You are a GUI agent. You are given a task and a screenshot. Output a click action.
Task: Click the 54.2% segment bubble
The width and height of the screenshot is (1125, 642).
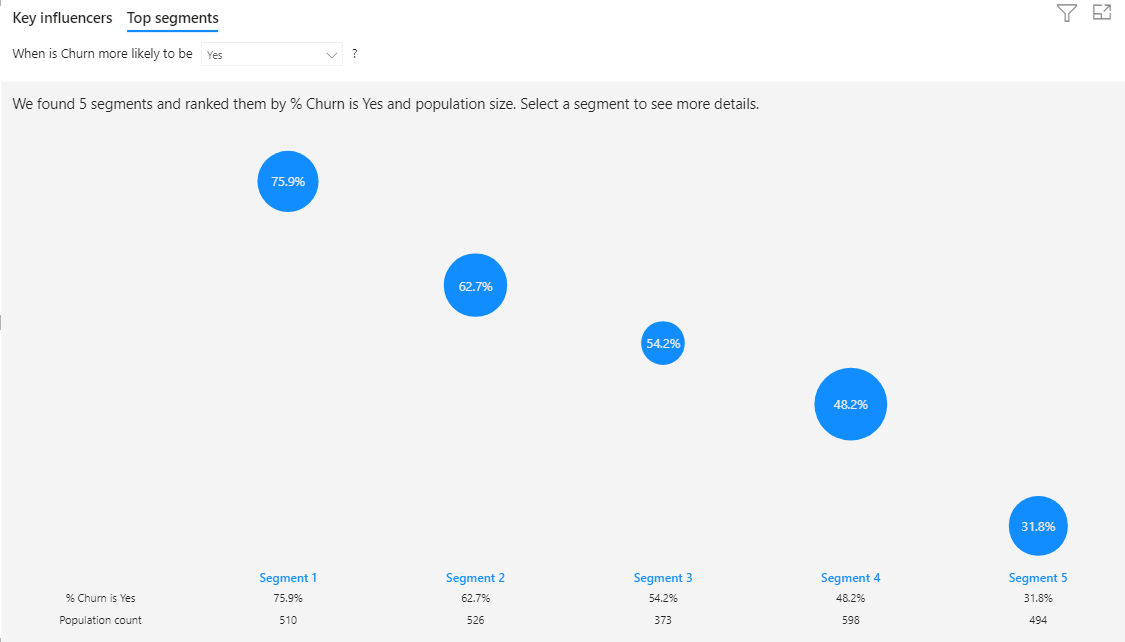tap(663, 343)
